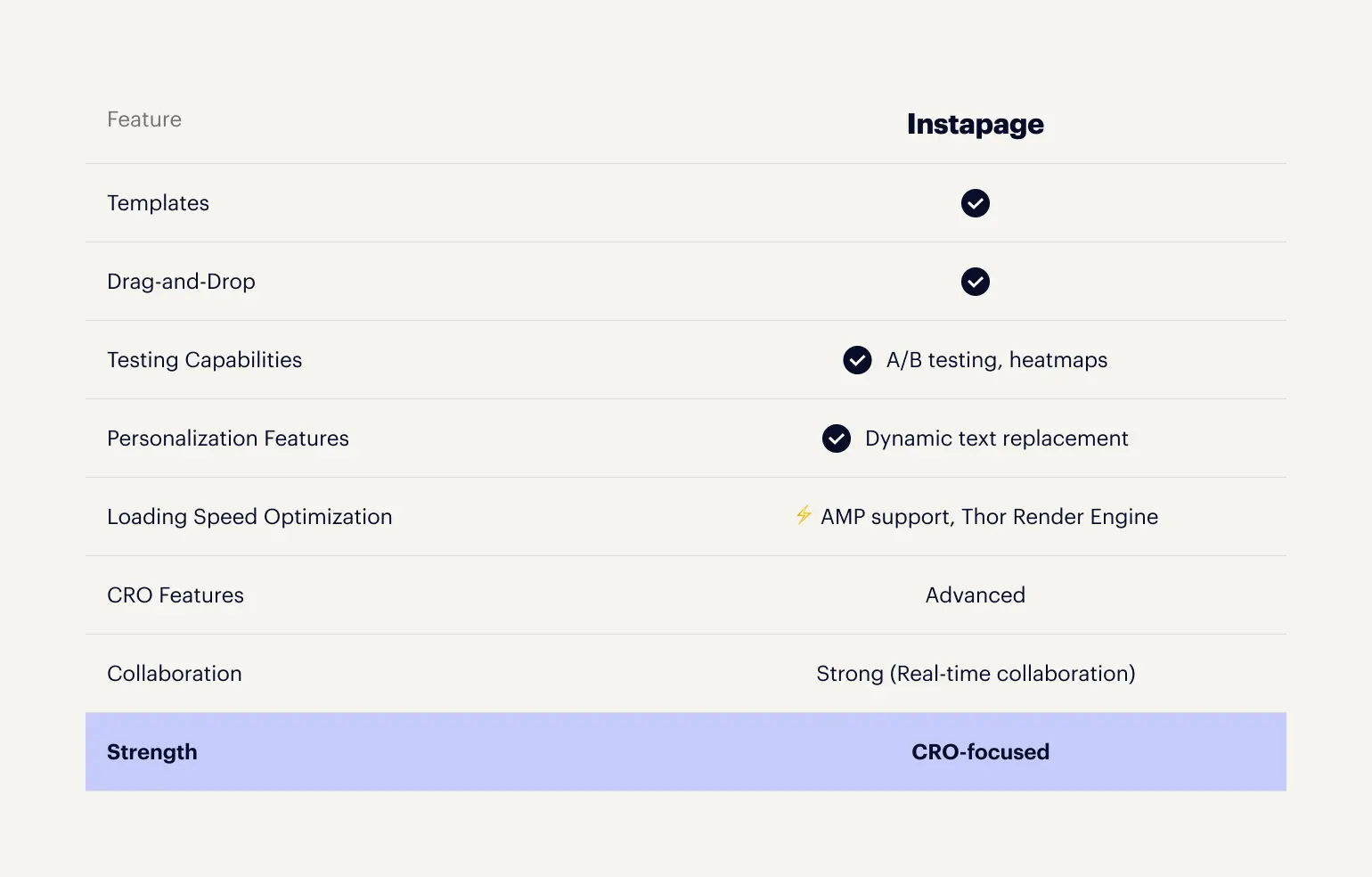This screenshot has height=877, width=1372.
Task: Click the Feature column header label
Action: (x=144, y=119)
